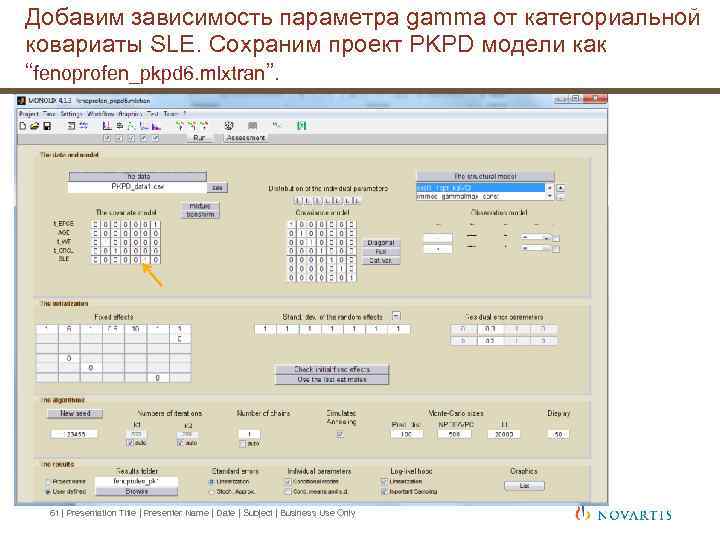This screenshot has height=540, width=720.
Task: Click the New project icon in toolbar
Action: point(22,126)
